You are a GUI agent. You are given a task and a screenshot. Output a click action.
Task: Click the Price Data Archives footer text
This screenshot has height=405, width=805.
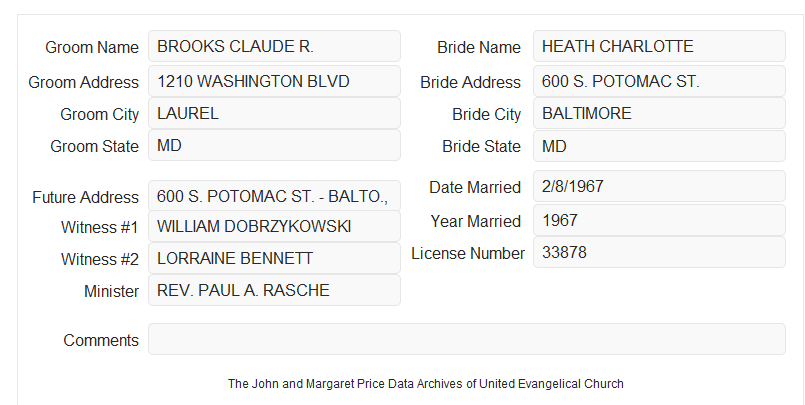pyautogui.click(x=426, y=383)
